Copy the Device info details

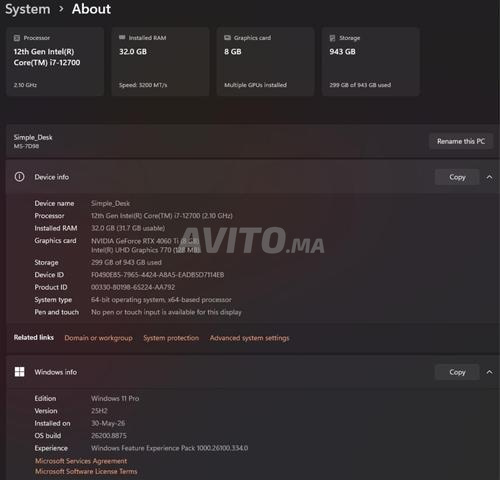pos(457,177)
